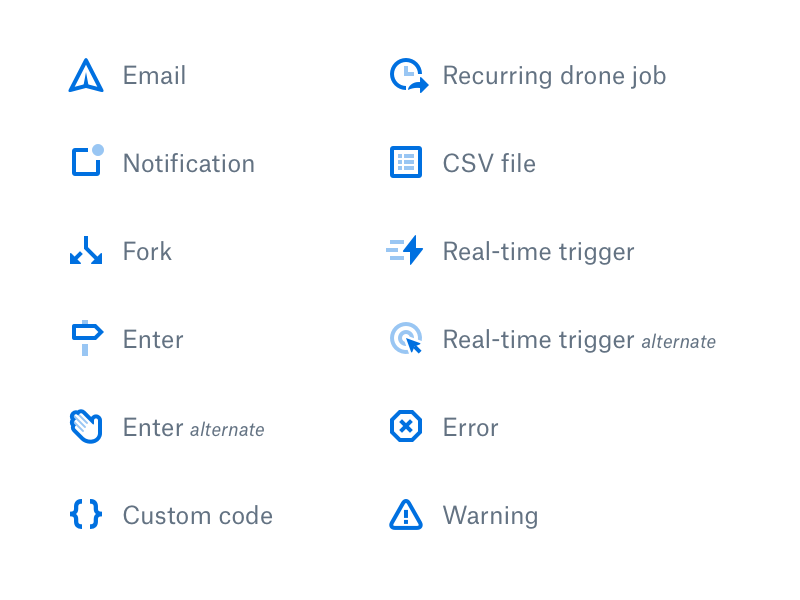Click the Enter alternate waving hand icon
The height and width of the screenshot is (600, 800).
[86, 427]
